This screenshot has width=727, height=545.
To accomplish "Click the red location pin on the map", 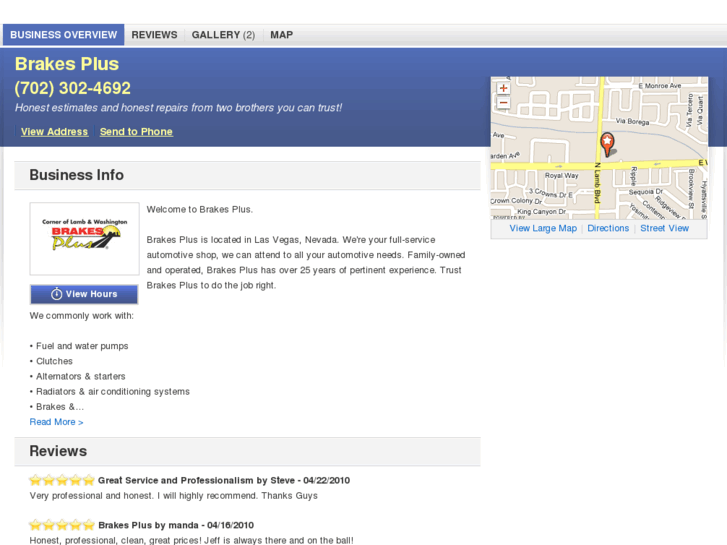I will coord(607,144).
